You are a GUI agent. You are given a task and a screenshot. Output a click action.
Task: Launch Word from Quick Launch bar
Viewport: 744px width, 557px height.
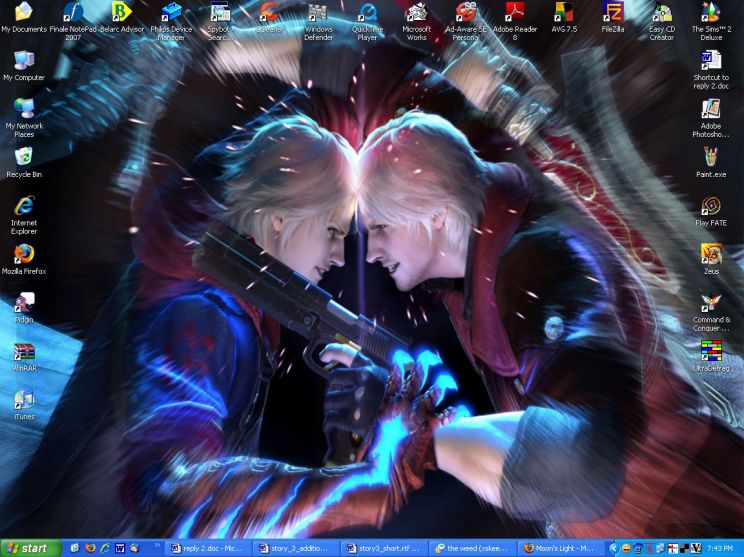click(x=120, y=548)
